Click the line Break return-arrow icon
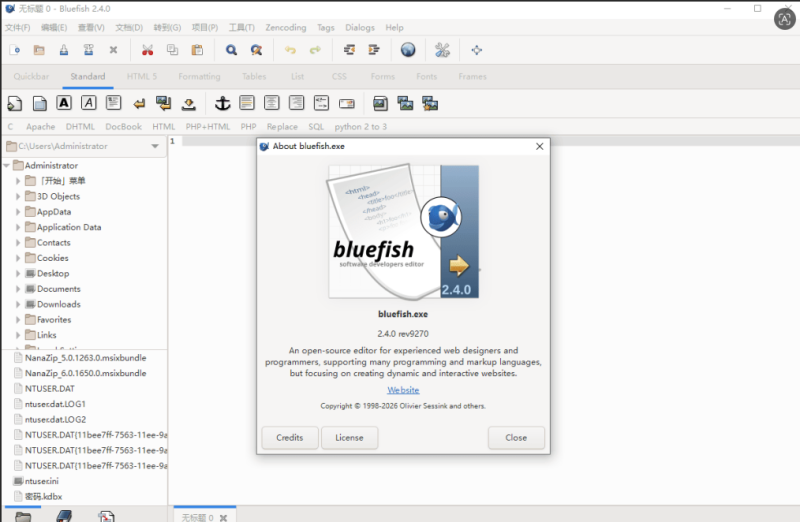800x522 pixels. pos(139,104)
